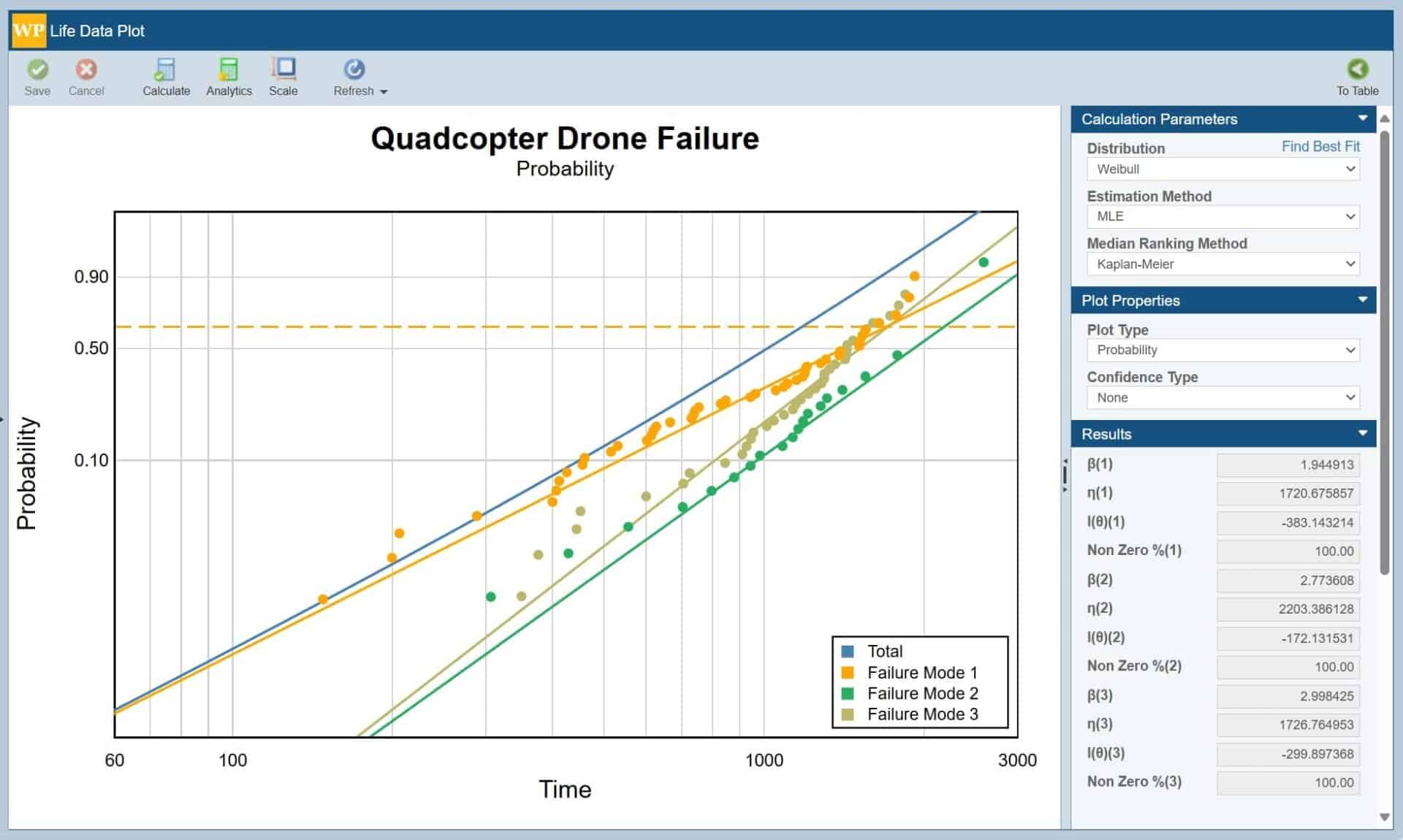This screenshot has width=1403, height=840.
Task: Select Failure Mode 2 in the plot legend
Action: point(922,693)
